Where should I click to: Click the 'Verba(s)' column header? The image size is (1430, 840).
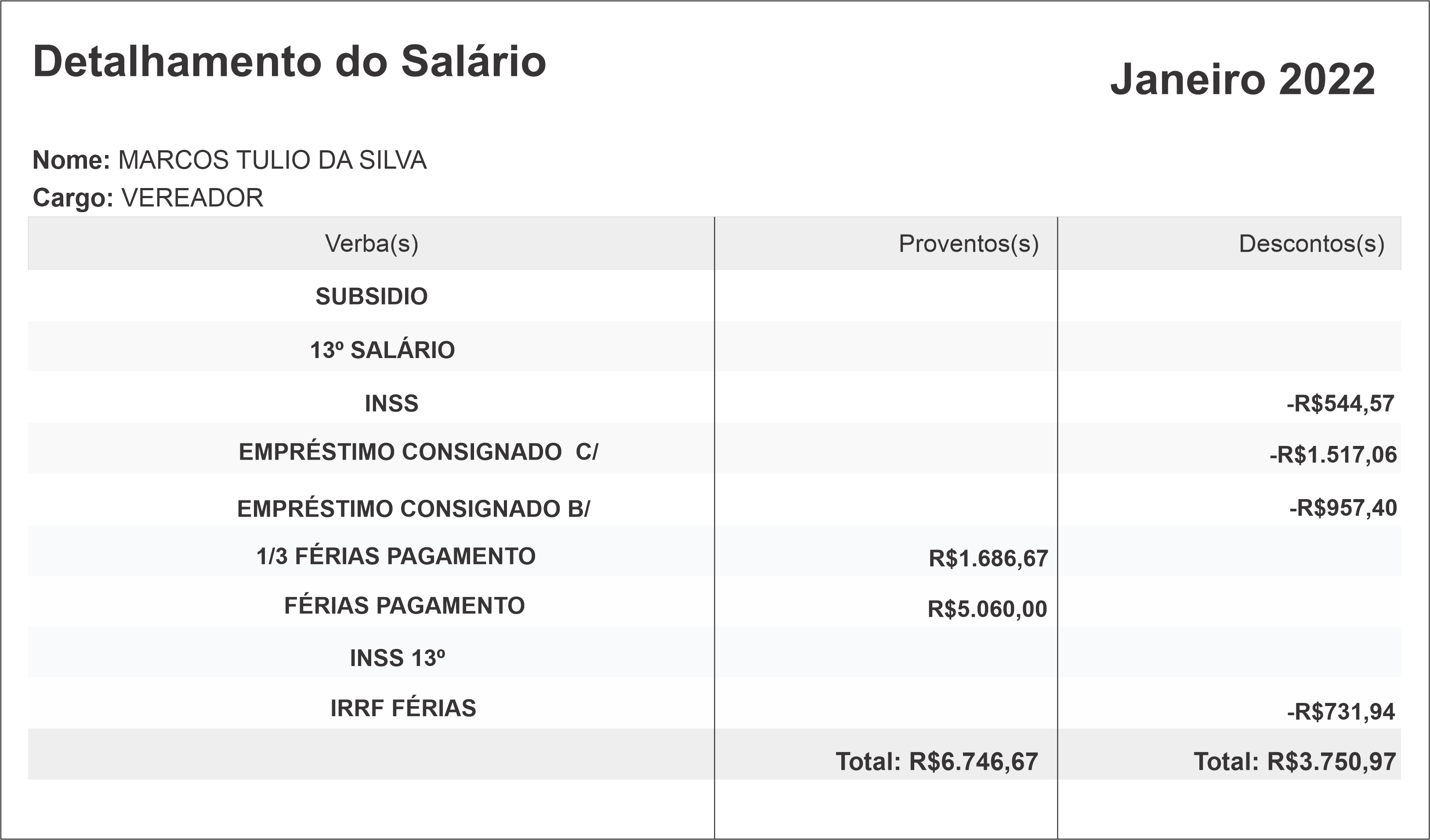click(x=372, y=244)
